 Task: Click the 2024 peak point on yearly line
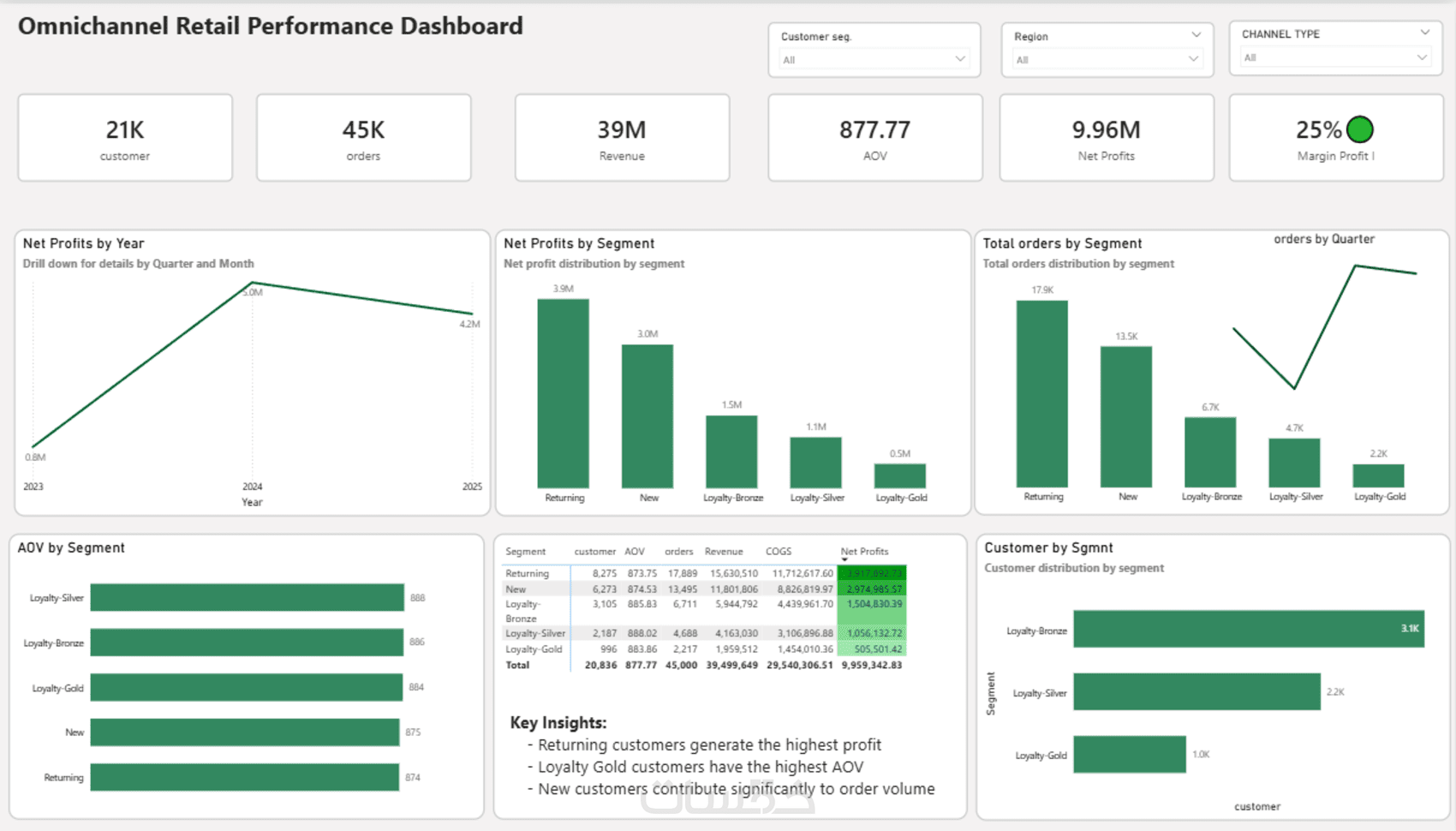point(252,284)
